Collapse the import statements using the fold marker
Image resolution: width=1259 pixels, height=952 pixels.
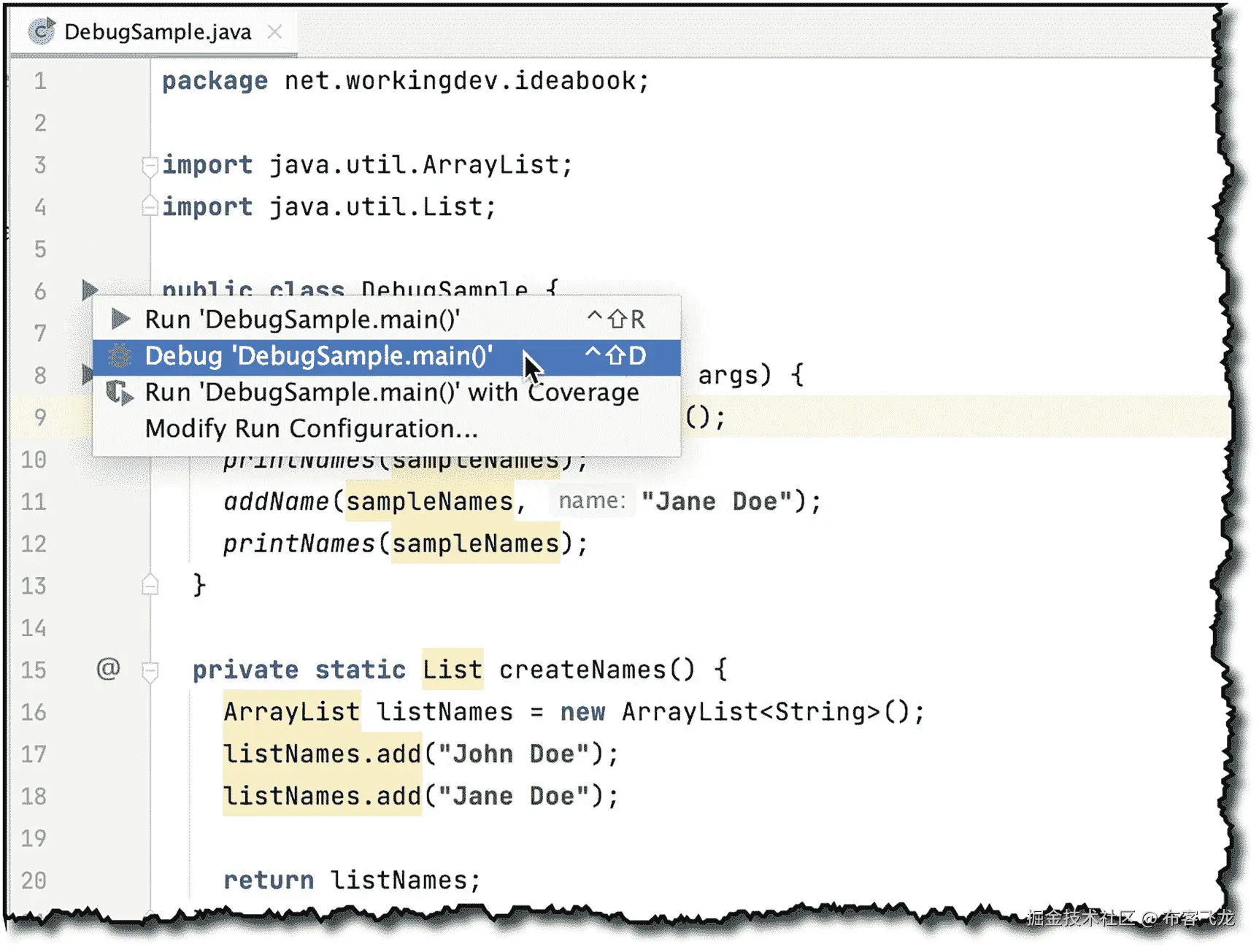click(150, 166)
